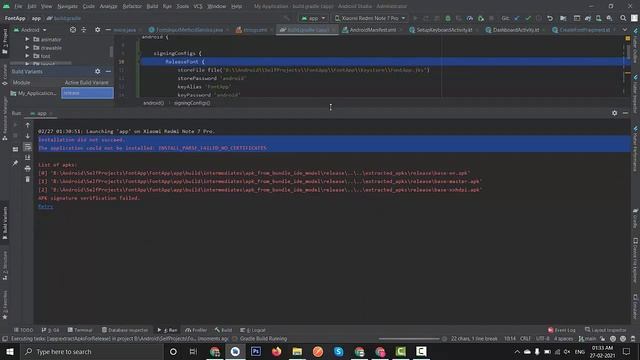640x360 pixels.
Task: Open the Tools menu
Action: click(182, 6)
